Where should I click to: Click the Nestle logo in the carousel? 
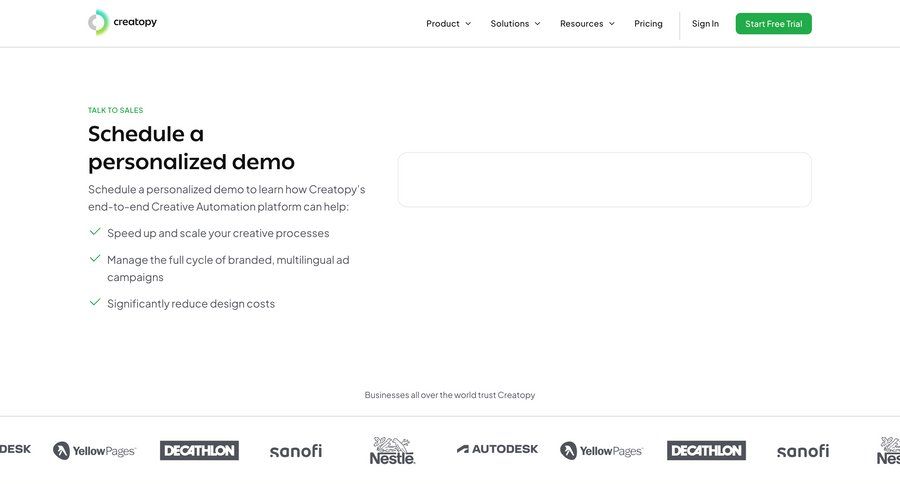(392, 451)
